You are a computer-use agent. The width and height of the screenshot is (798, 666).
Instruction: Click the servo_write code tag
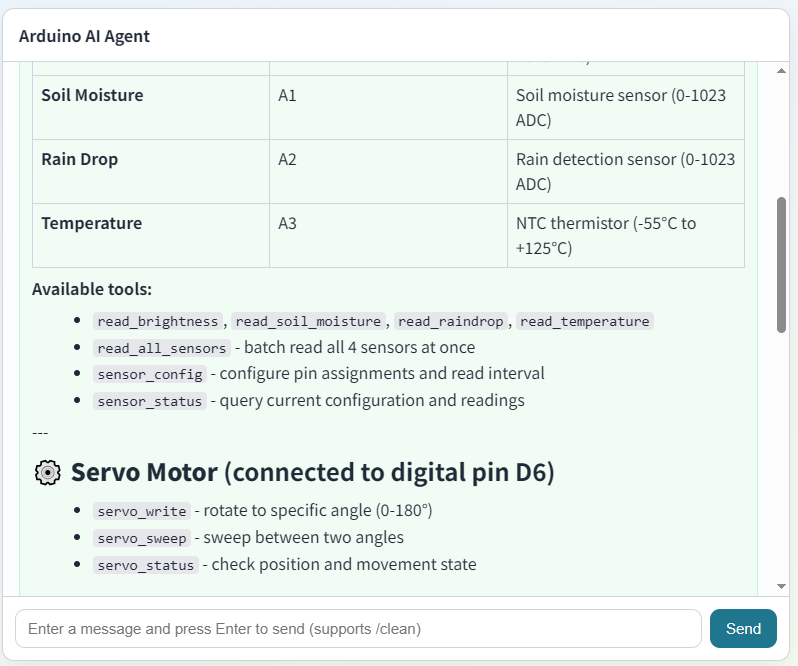(x=142, y=511)
